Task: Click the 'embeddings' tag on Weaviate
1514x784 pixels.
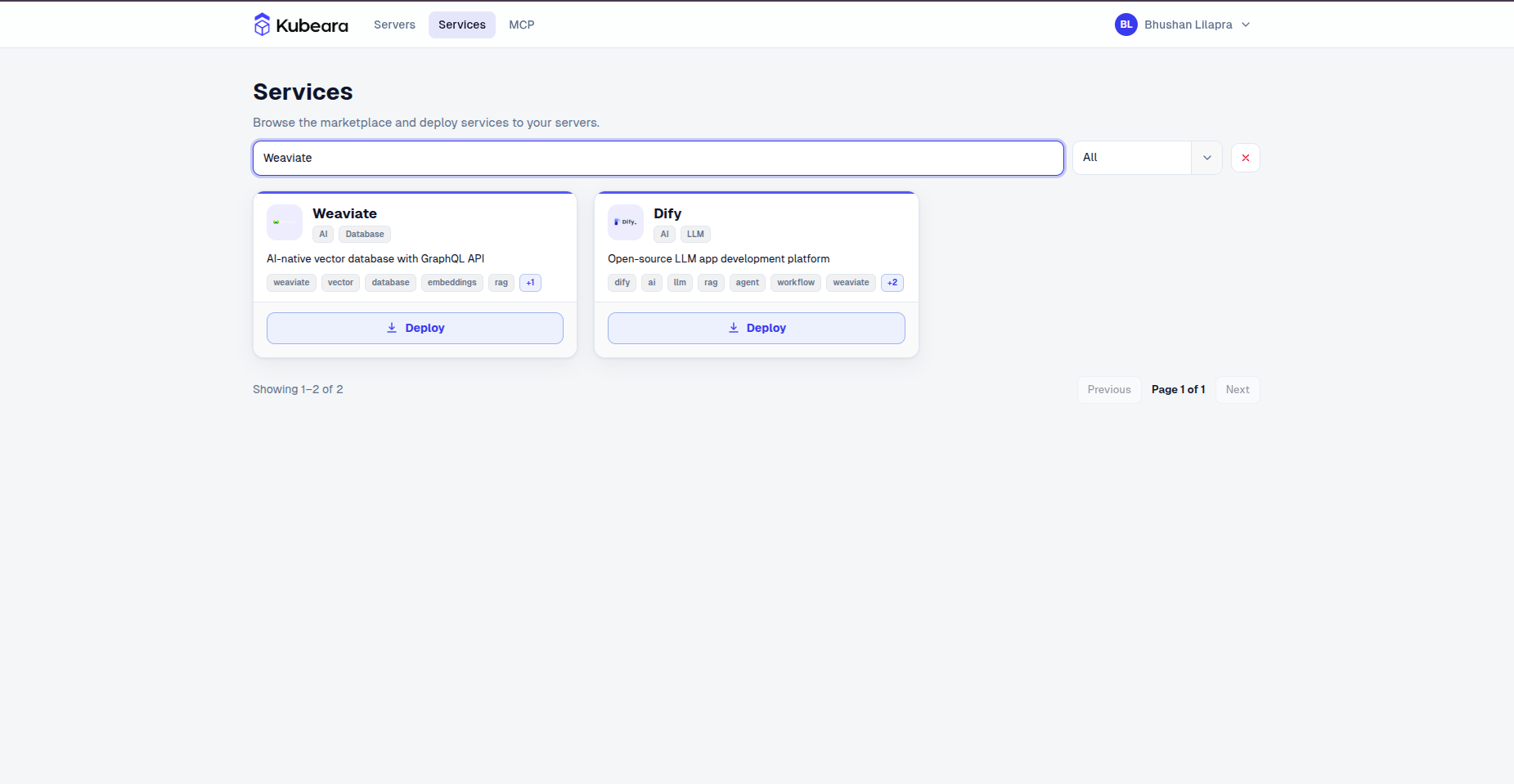Action: [x=452, y=283]
